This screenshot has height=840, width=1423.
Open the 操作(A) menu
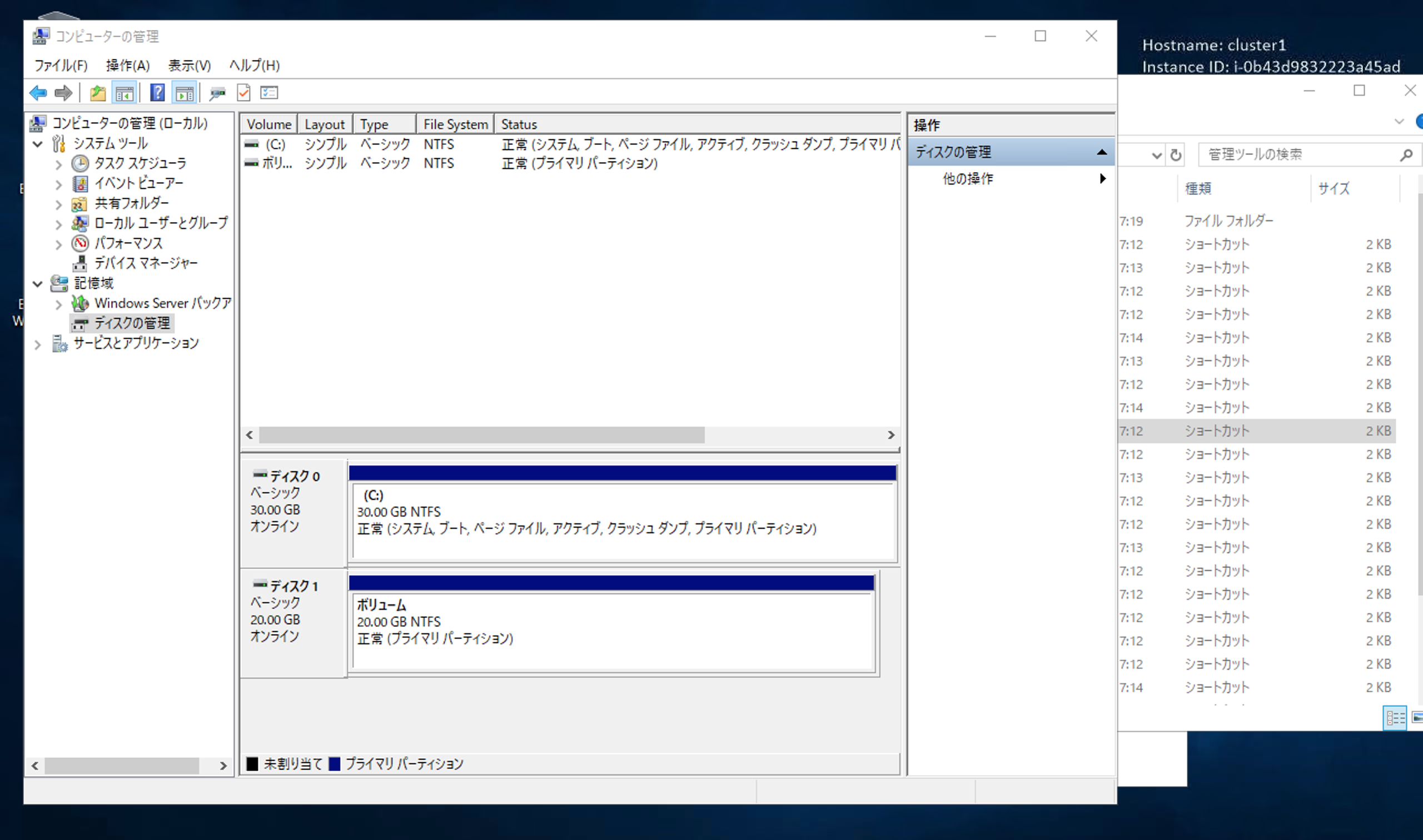127,66
